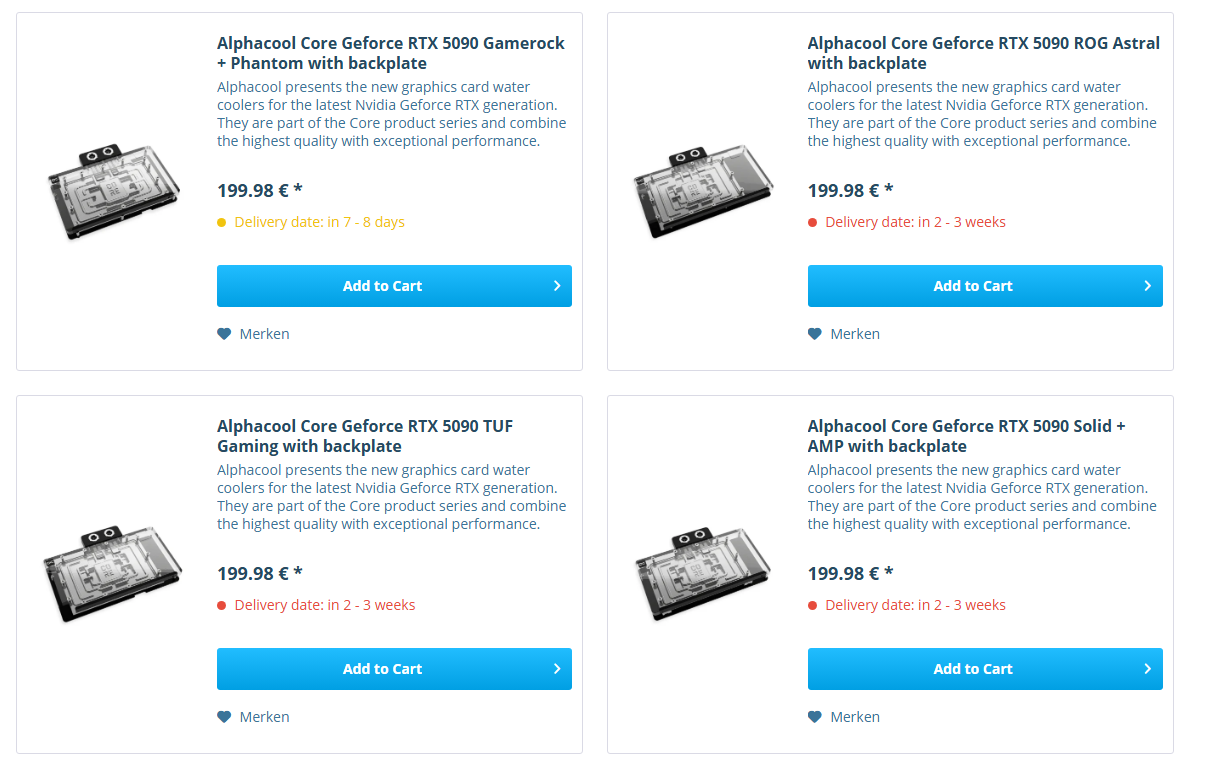1214x770 pixels.
Task: Click the Solid + AMP delivery date text
Action: point(915,605)
